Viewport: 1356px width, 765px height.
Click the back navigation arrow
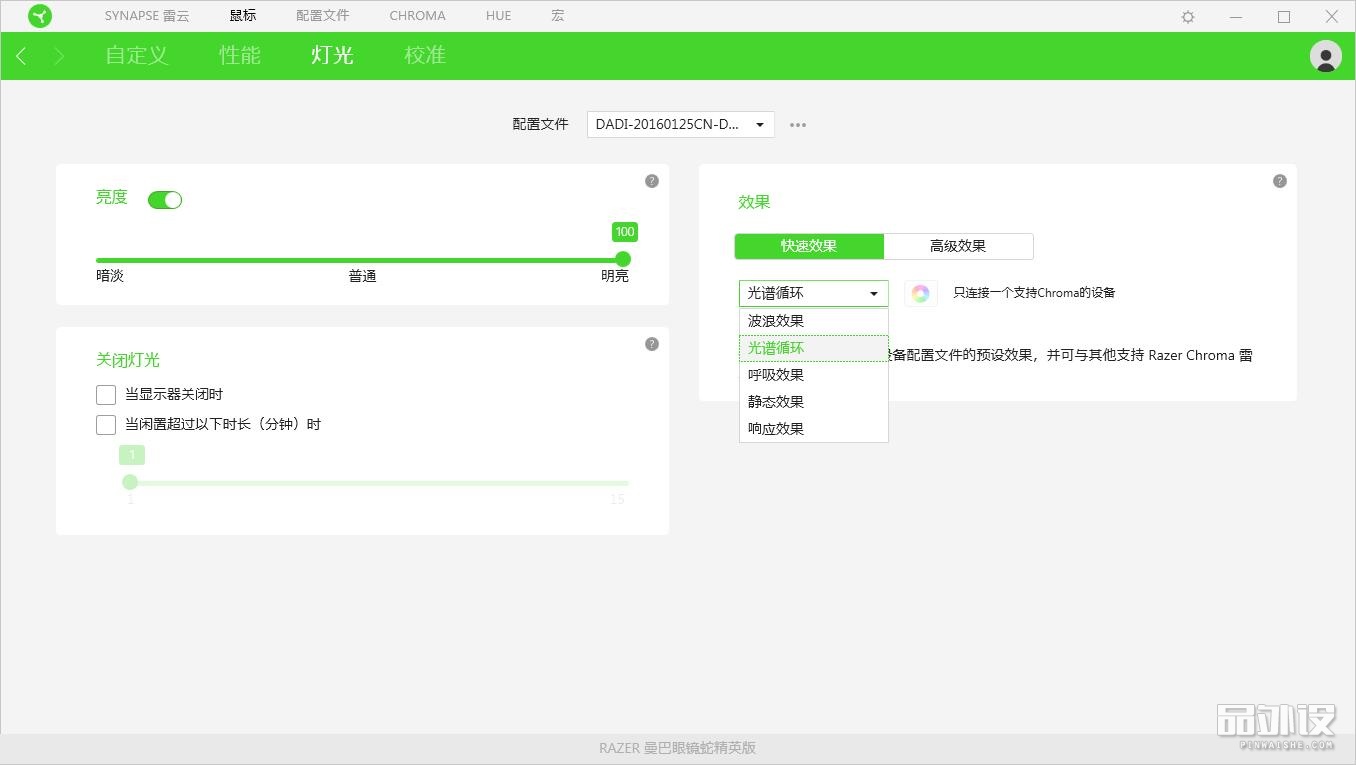coord(20,56)
